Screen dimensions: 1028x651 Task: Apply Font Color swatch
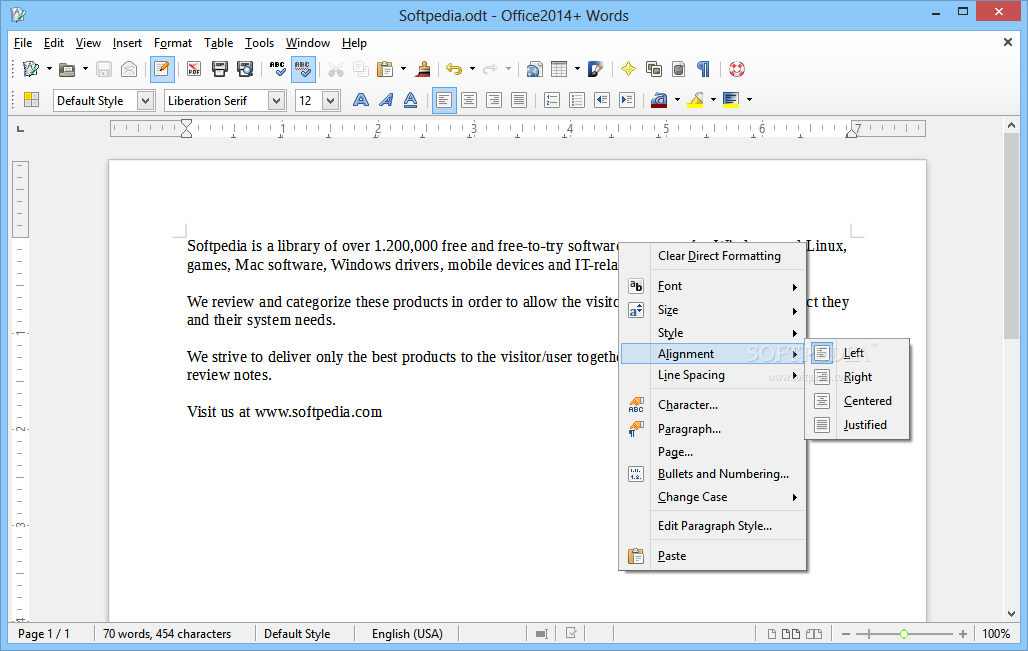[659, 100]
